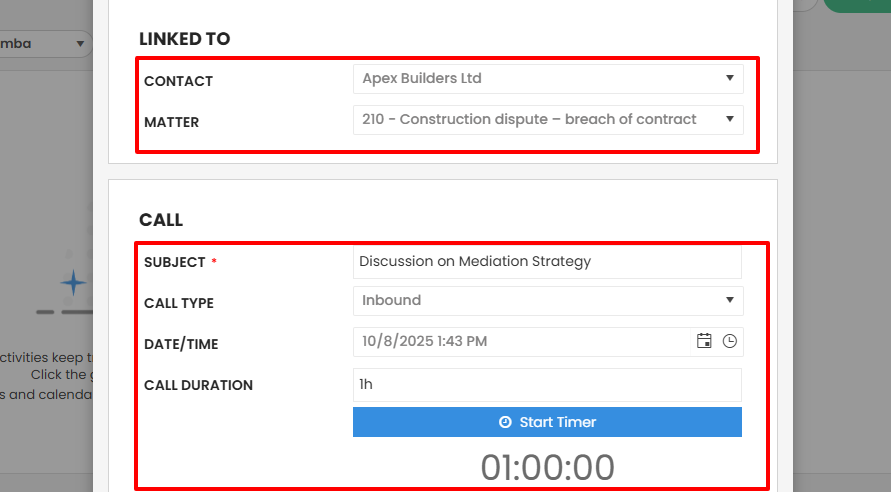Screen dimensions: 891x492
Task: Open the calendar date picker icon
Action: tap(704, 341)
